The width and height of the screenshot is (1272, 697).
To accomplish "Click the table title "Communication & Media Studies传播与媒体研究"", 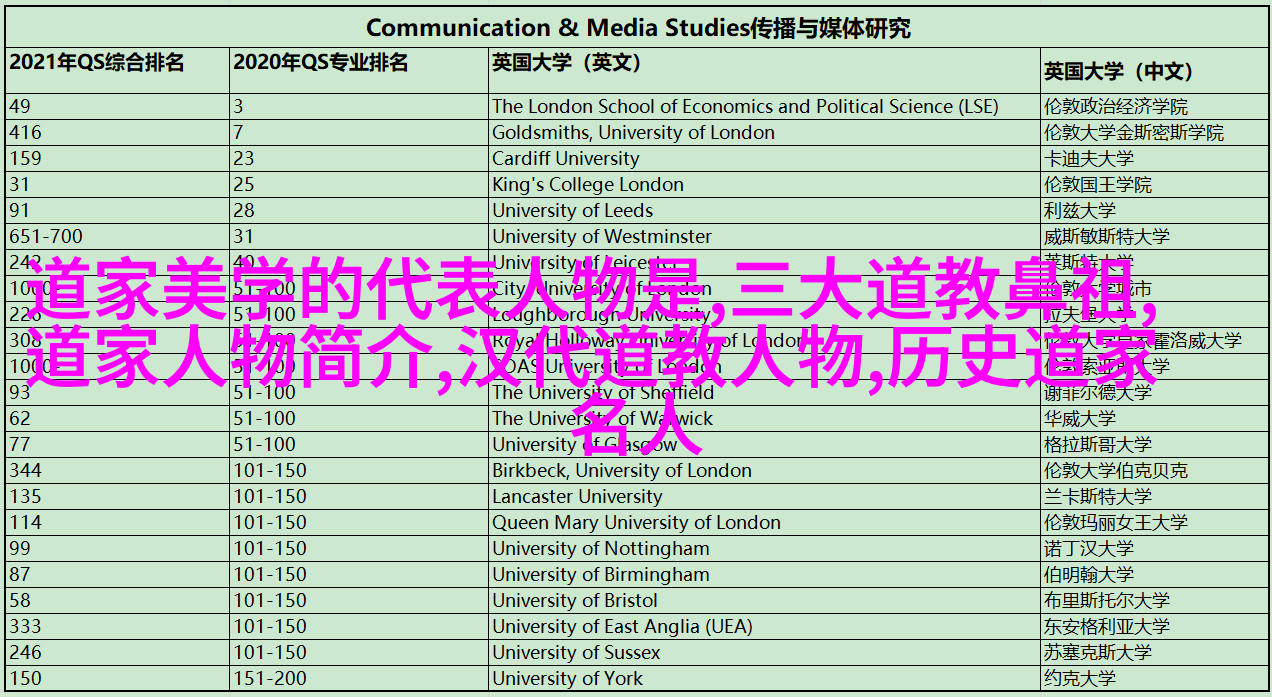I will click(x=638, y=28).
